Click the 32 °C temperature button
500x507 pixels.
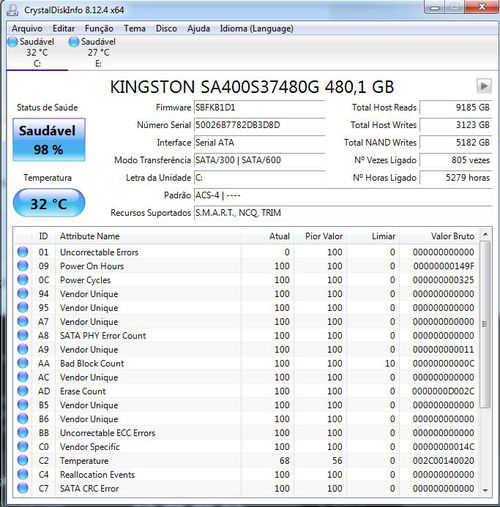click(49, 203)
